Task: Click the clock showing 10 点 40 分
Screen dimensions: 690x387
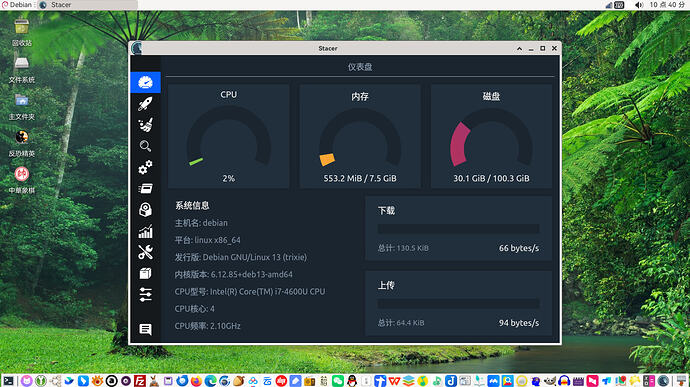Action: point(667,5)
